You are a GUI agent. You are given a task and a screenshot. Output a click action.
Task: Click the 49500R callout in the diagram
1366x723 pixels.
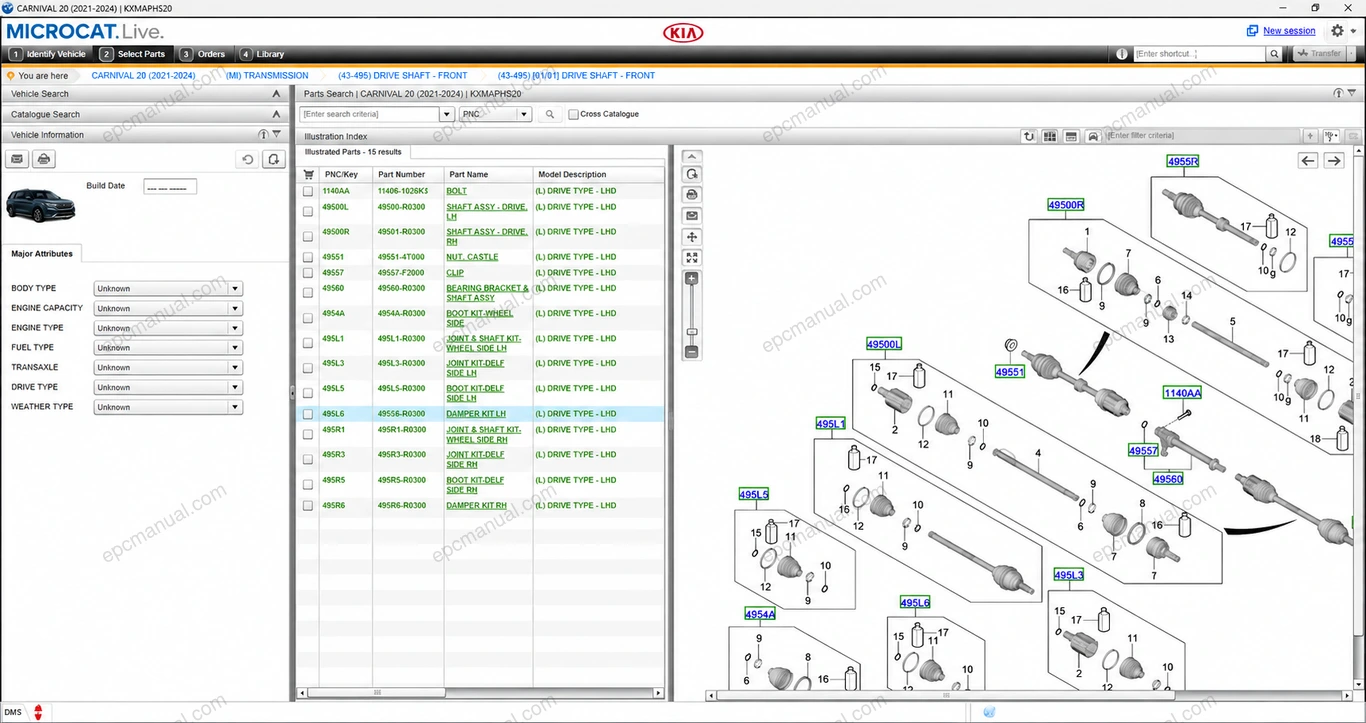1066,205
